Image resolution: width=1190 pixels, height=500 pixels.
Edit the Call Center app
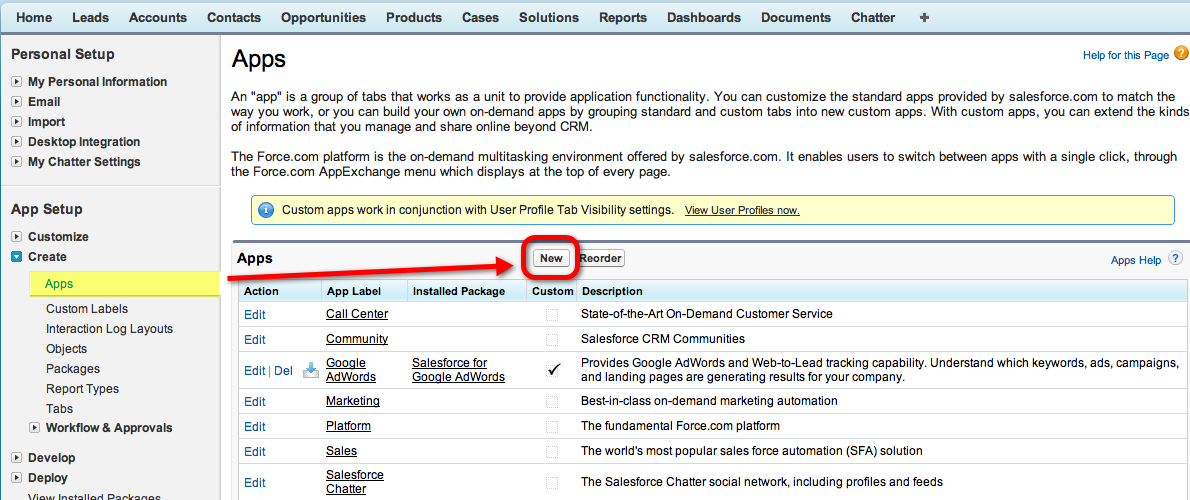coord(255,314)
